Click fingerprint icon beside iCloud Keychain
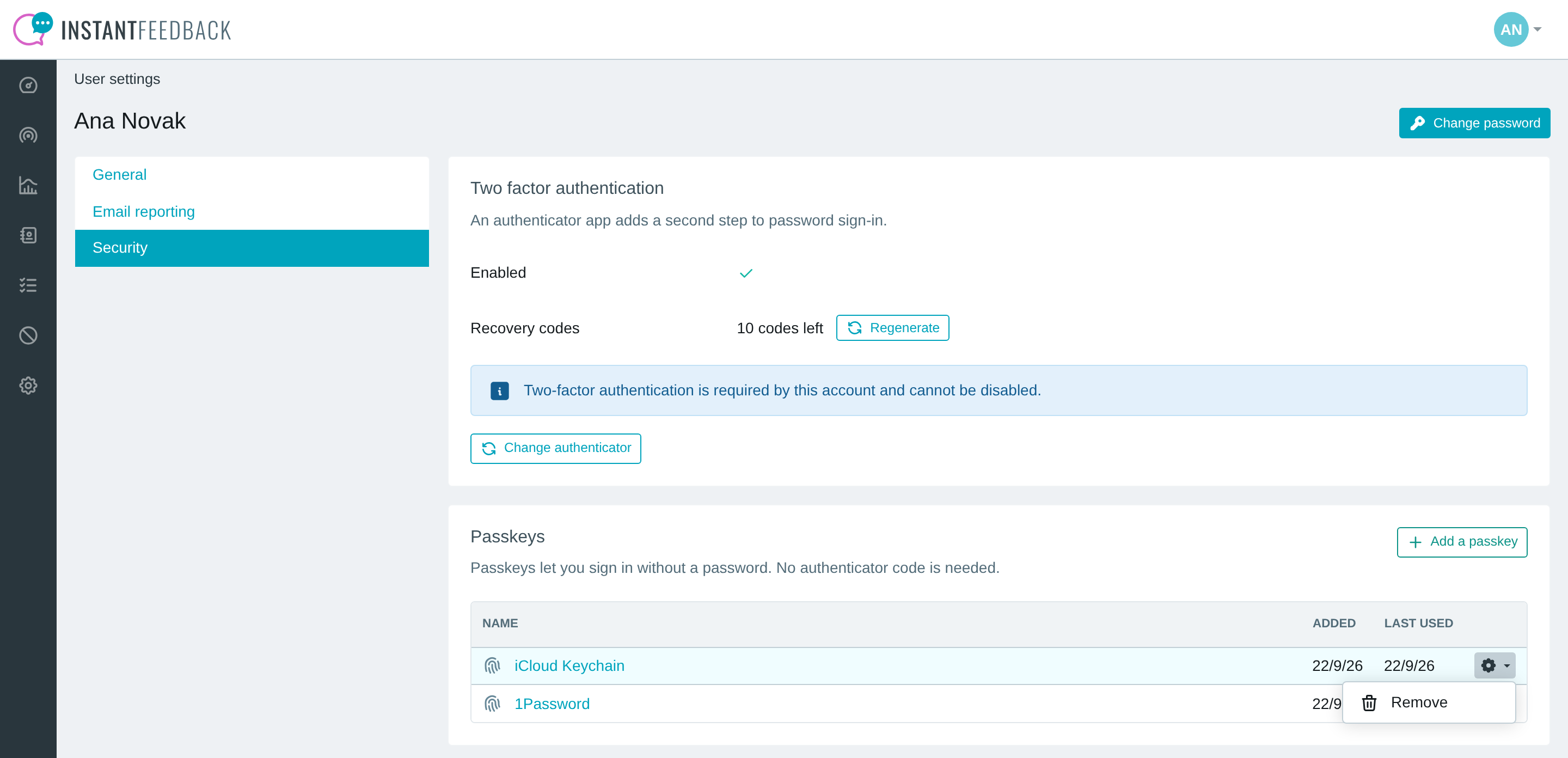 point(492,665)
